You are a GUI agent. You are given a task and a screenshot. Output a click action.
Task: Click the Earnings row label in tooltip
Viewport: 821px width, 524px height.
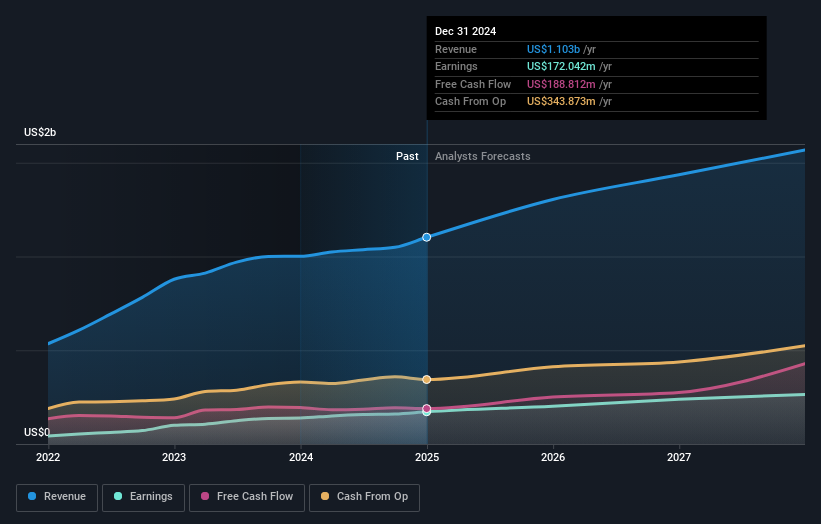[x=456, y=66]
